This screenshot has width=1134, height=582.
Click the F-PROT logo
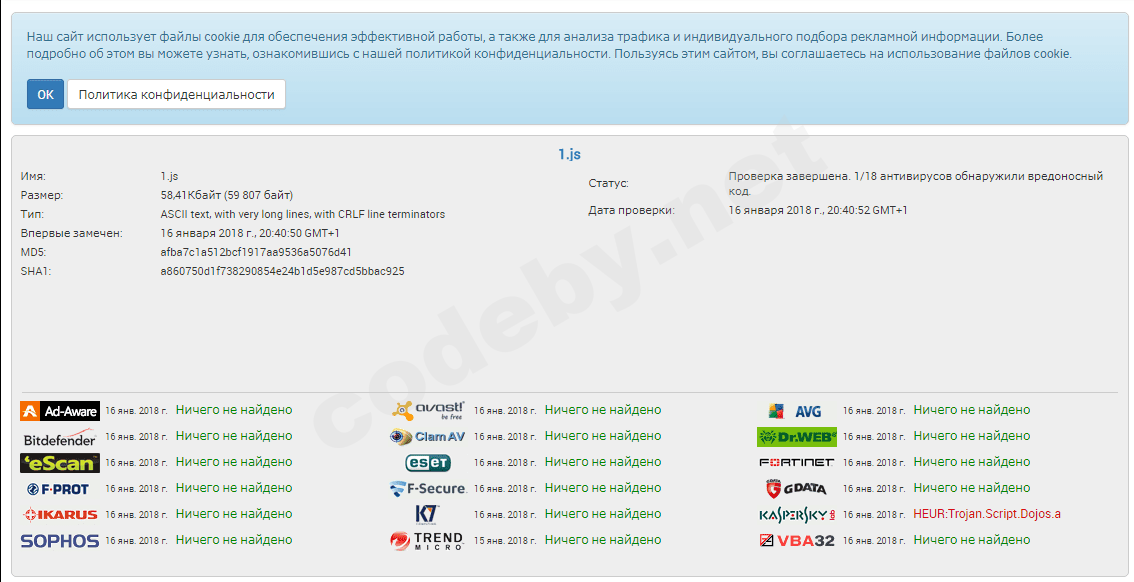pyautogui.click(x=58, y=489)
